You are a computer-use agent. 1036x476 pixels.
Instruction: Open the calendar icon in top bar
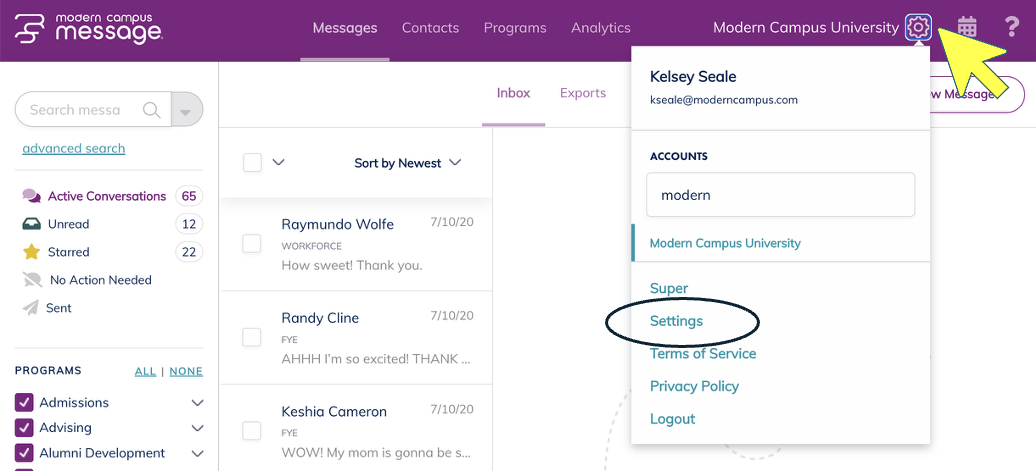click(967, 27)
